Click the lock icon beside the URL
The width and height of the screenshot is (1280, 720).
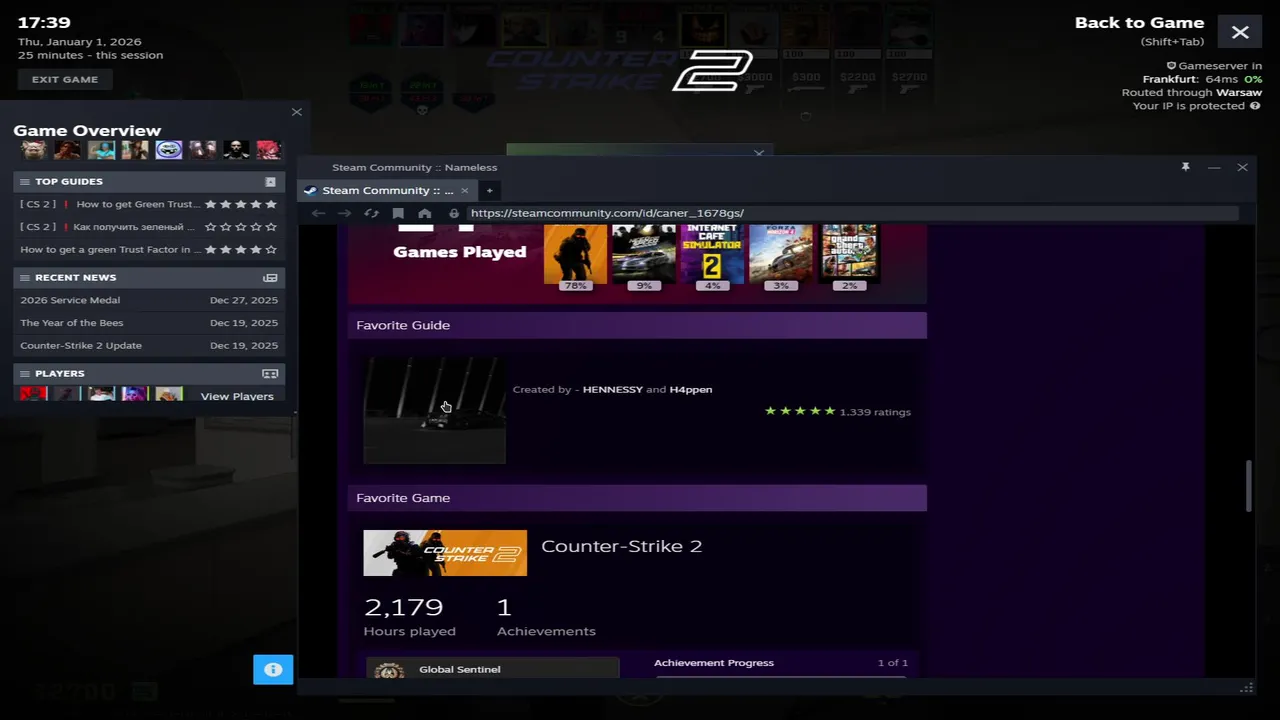454,213
